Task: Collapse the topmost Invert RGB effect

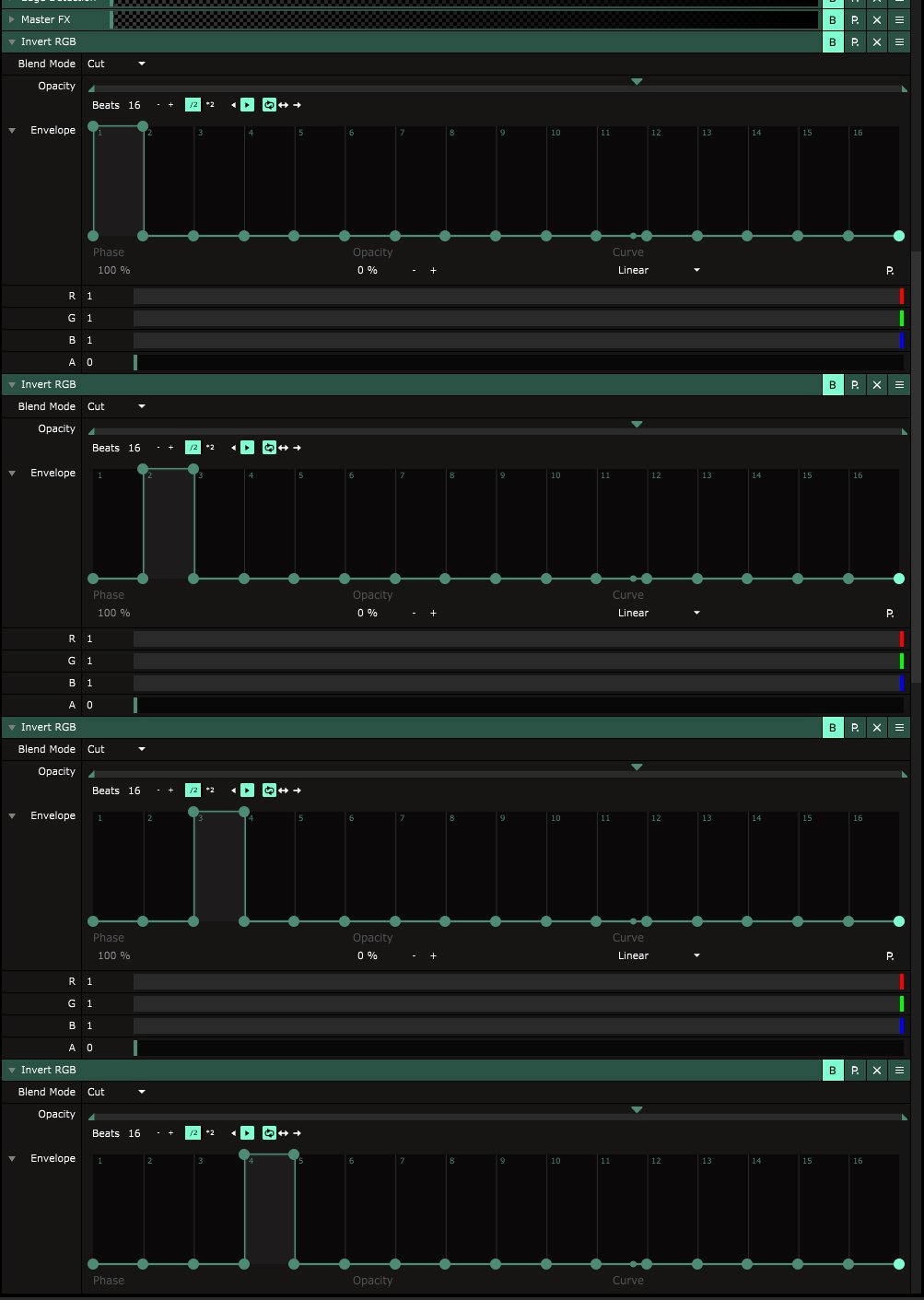Action: click(x=11, y=41)
